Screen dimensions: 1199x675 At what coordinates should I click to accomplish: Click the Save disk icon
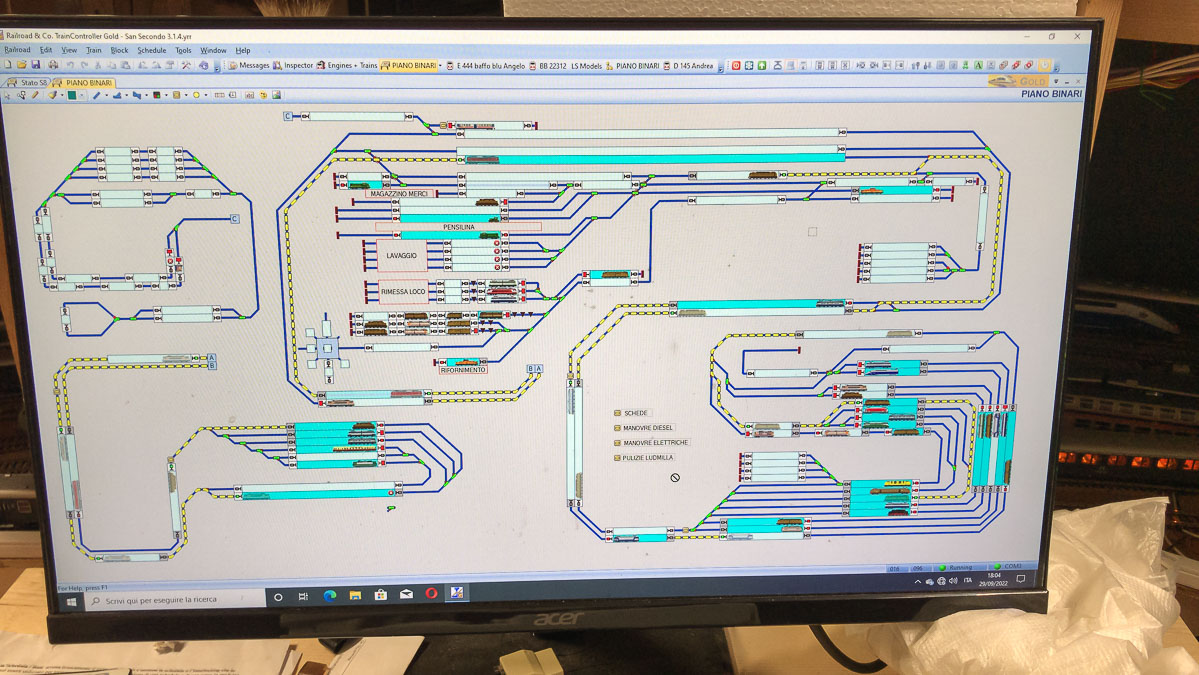tap(36, 66)
